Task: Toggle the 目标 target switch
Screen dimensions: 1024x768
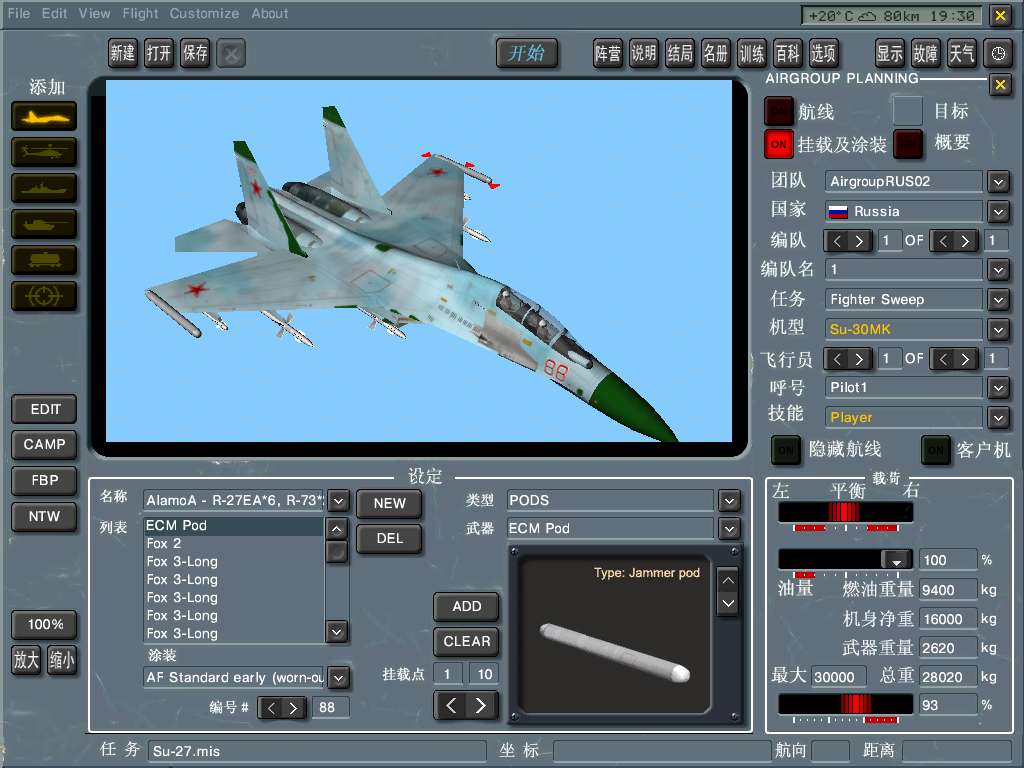Action: [908, 110]
